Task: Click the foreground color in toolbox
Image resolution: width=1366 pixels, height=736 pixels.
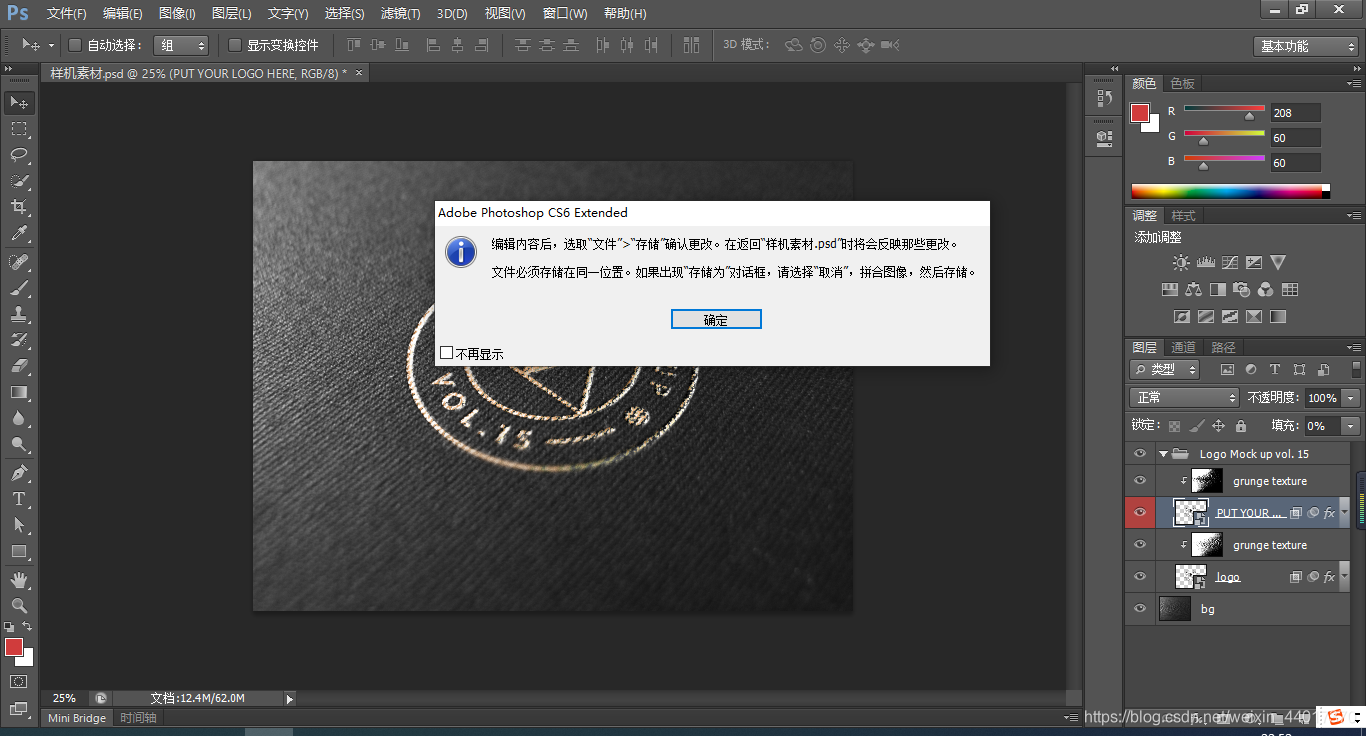Action: click(x=13, y=647)
